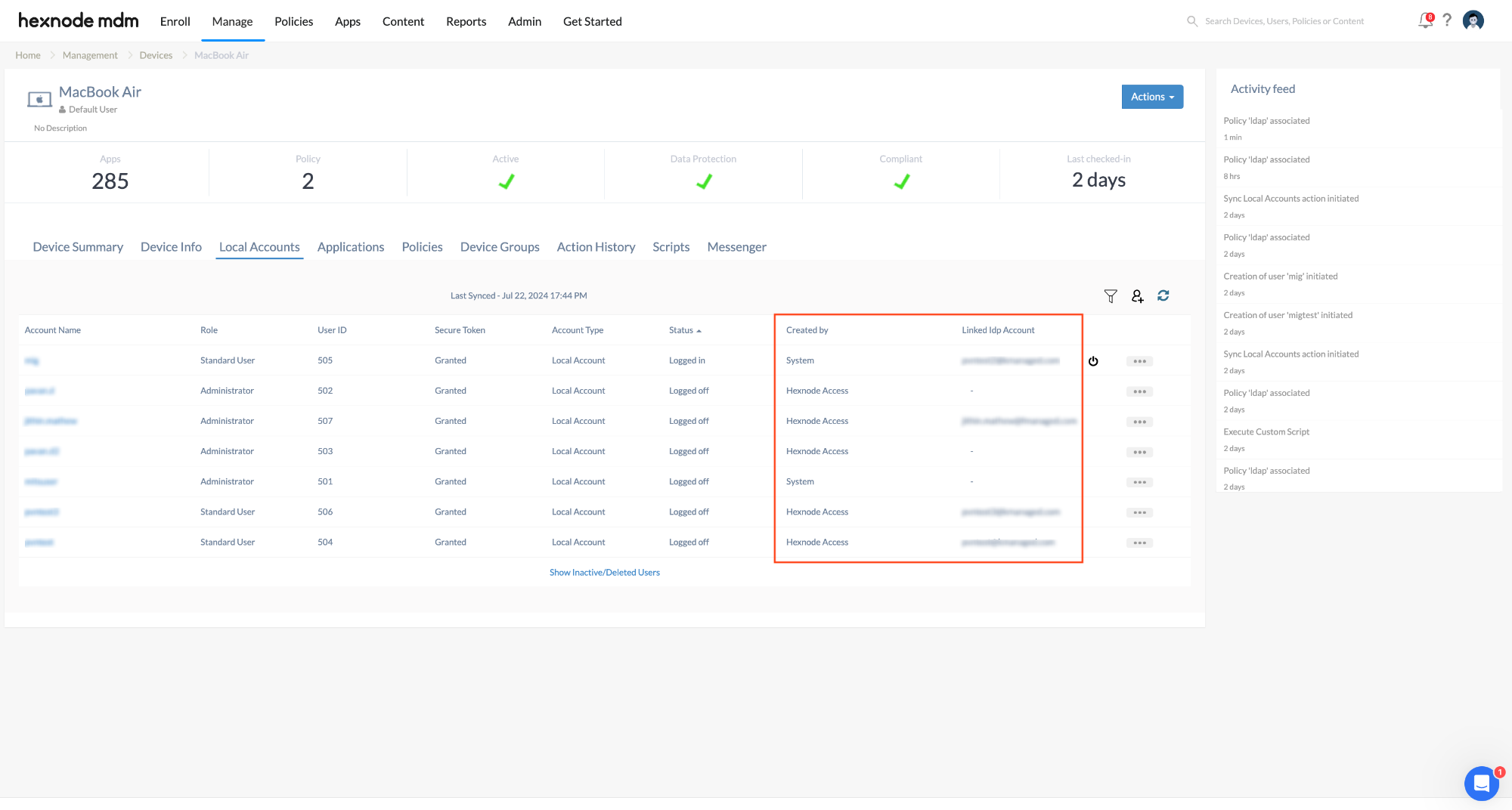The height and width of the screenshot is (810, 1512).
Task: Switch to the device Policies tab
Action: point(422,247)
